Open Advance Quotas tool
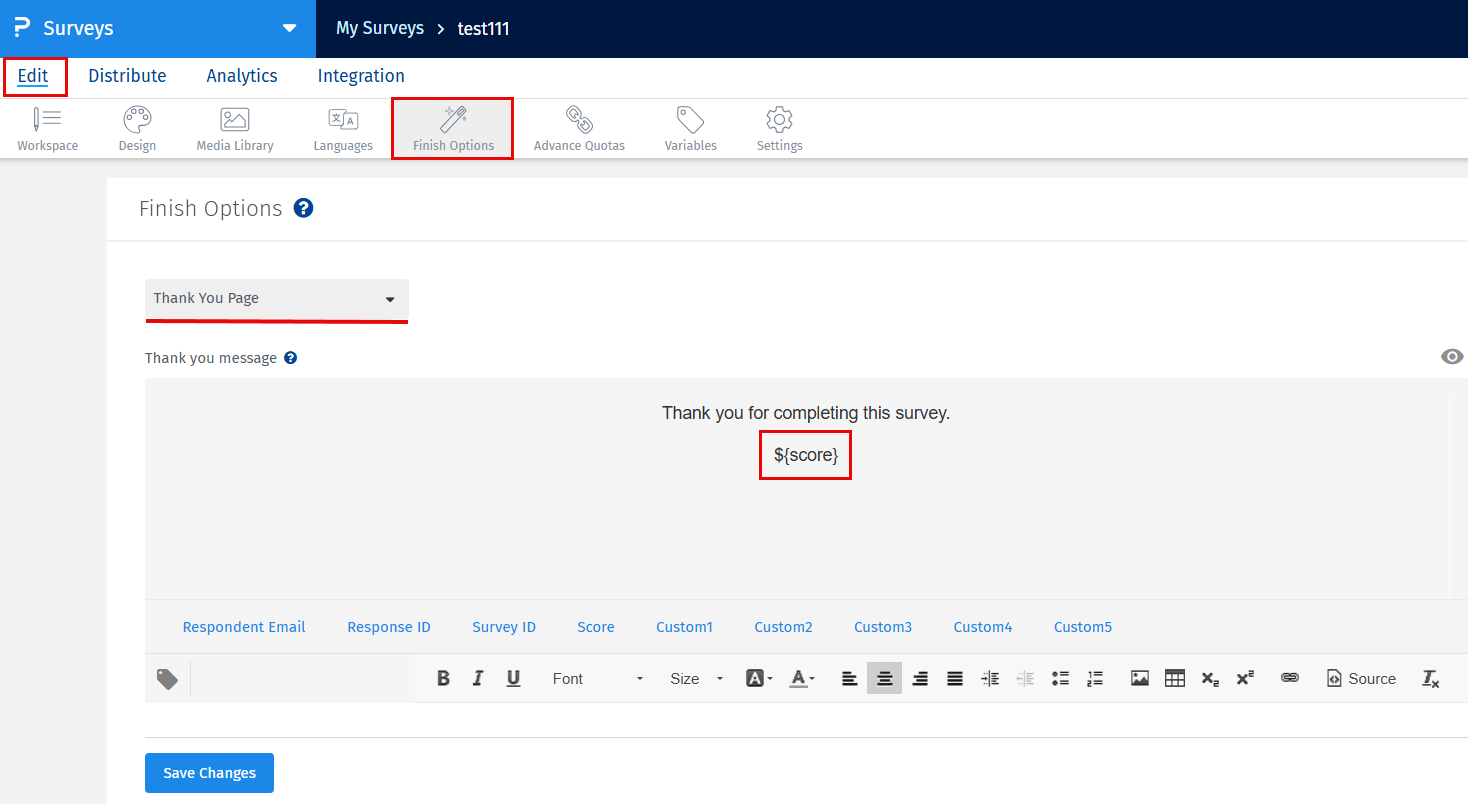1468x804 pixels. (x=579, y=130)
